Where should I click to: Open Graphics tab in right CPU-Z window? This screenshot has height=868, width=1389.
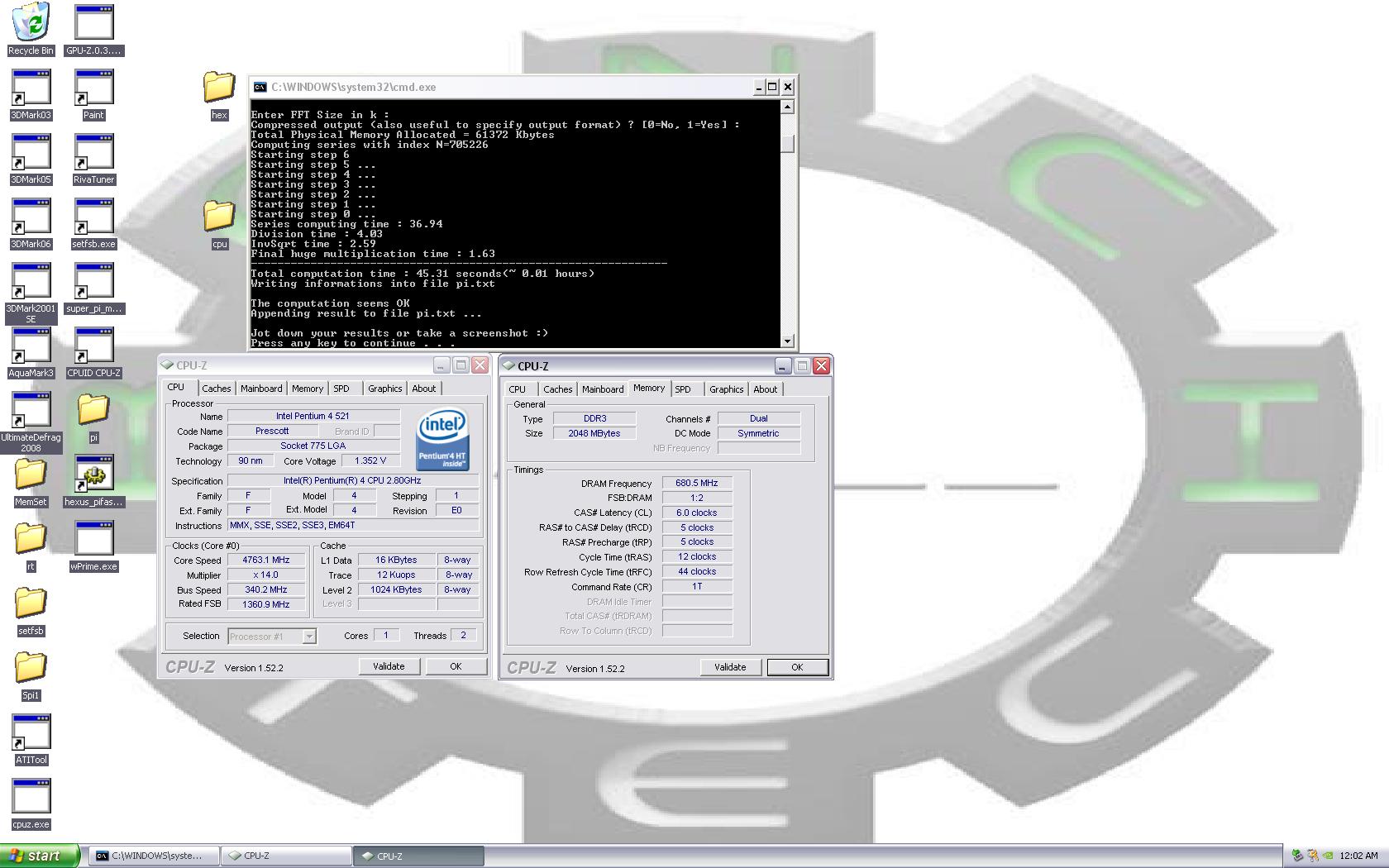[x=727, y=389]
